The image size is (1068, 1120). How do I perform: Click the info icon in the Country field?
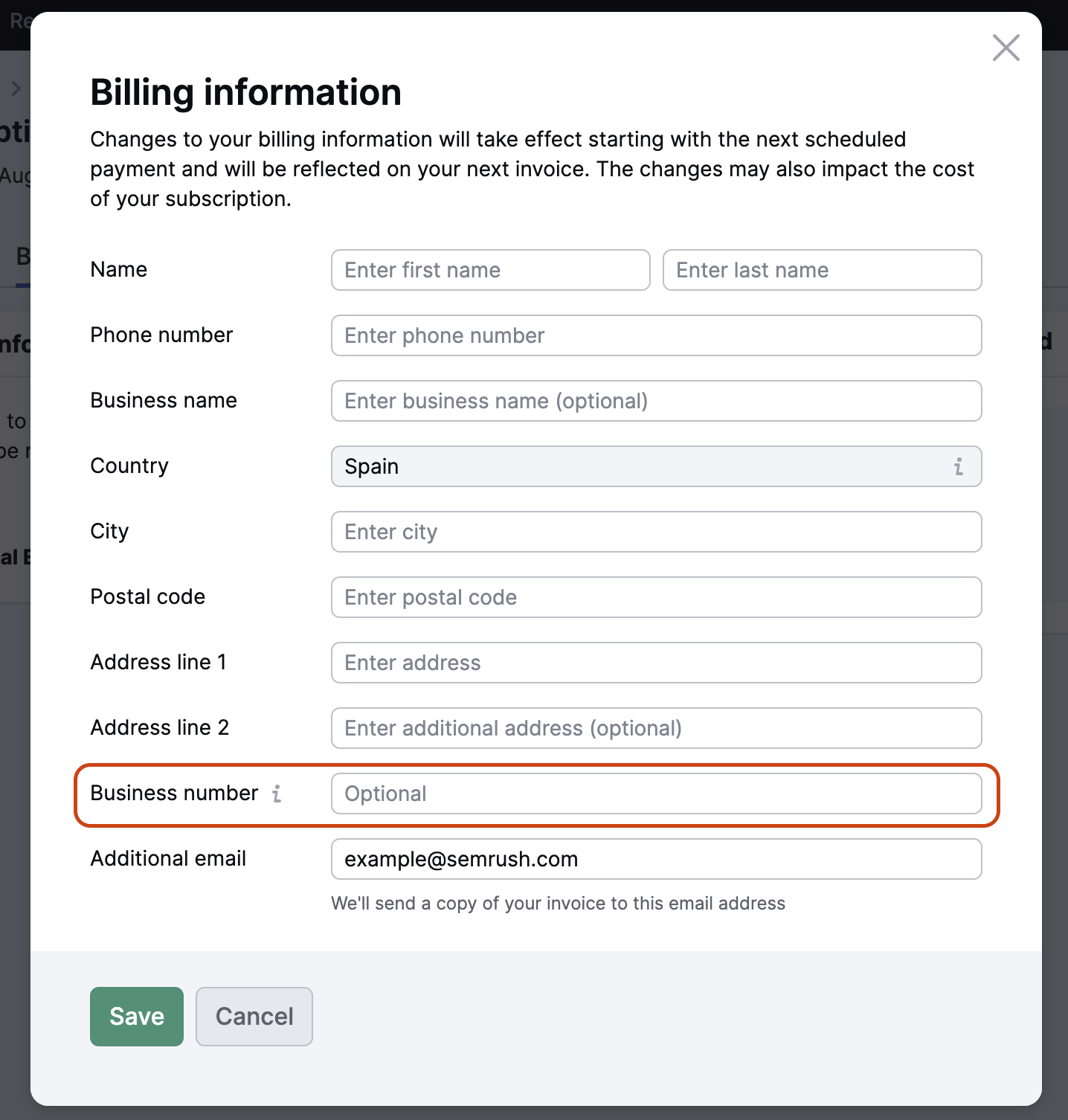pos(959,466)
